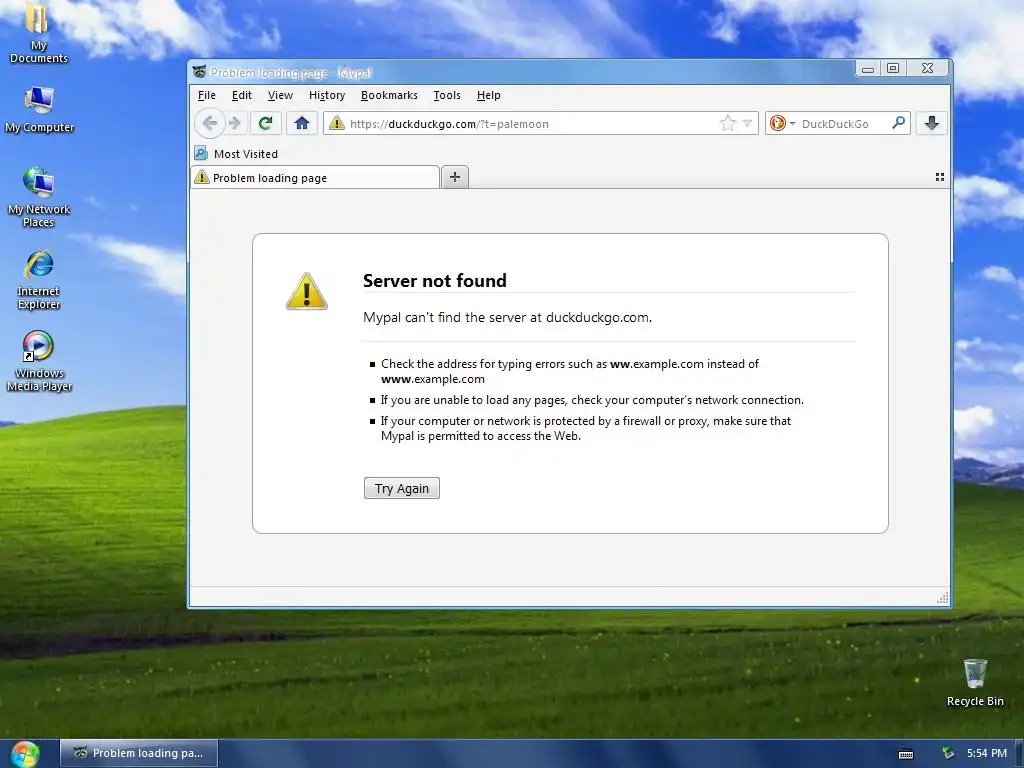The width and height of the screenshot is (1024, 768).
Task: Select the Problem loading page tab
Action: [315, 178]
